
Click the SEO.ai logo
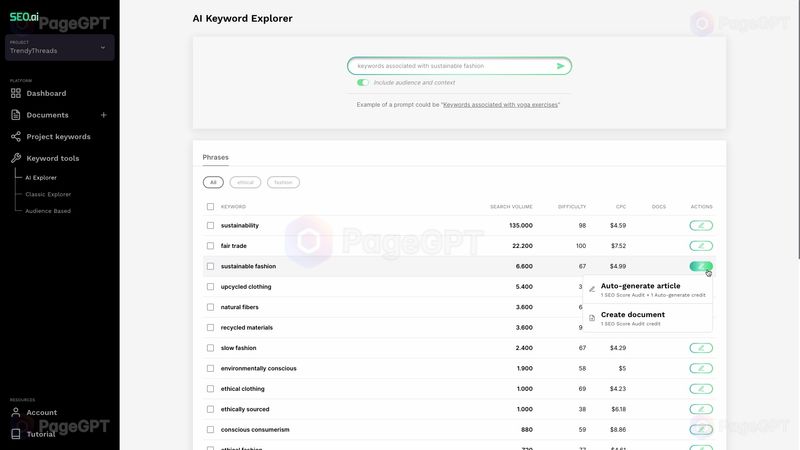(x=24, y=17)
